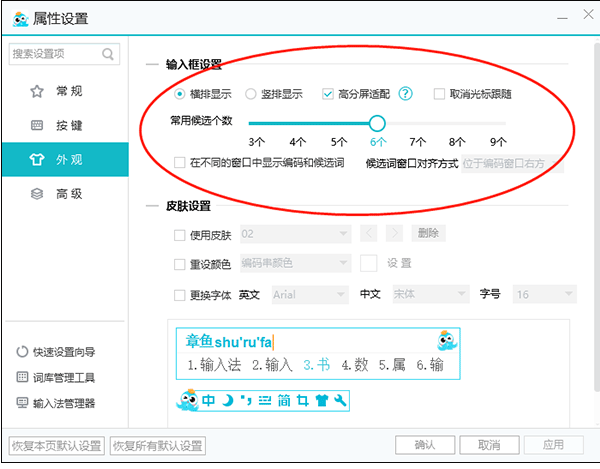Click the octopus logo on status bar preview

(x=188, y=401)
